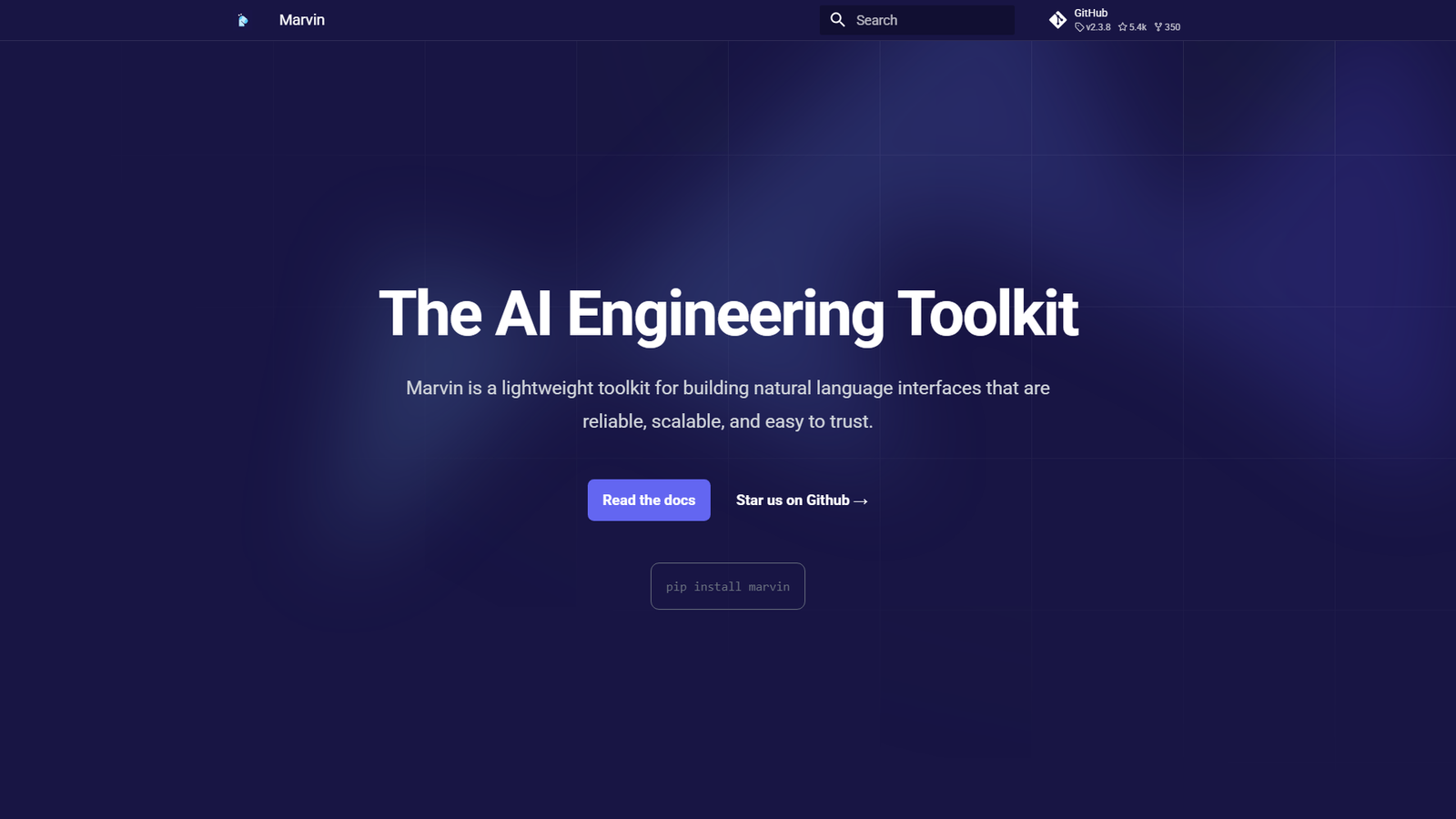Click the Read the docs button

click(649, 500)
